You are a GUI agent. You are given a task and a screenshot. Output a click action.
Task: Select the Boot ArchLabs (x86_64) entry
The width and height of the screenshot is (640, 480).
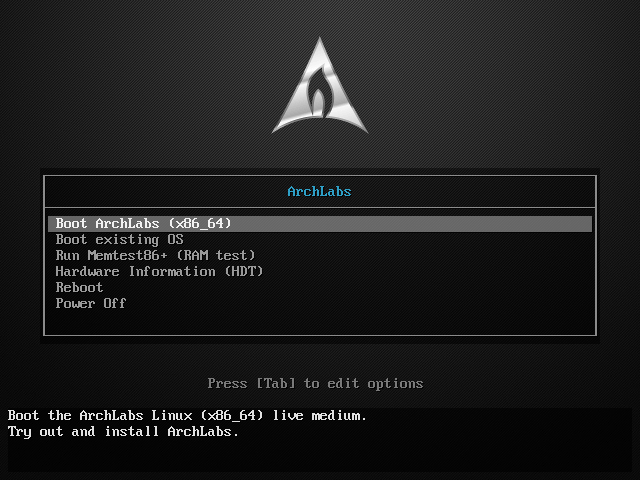(x=143, y=223)
